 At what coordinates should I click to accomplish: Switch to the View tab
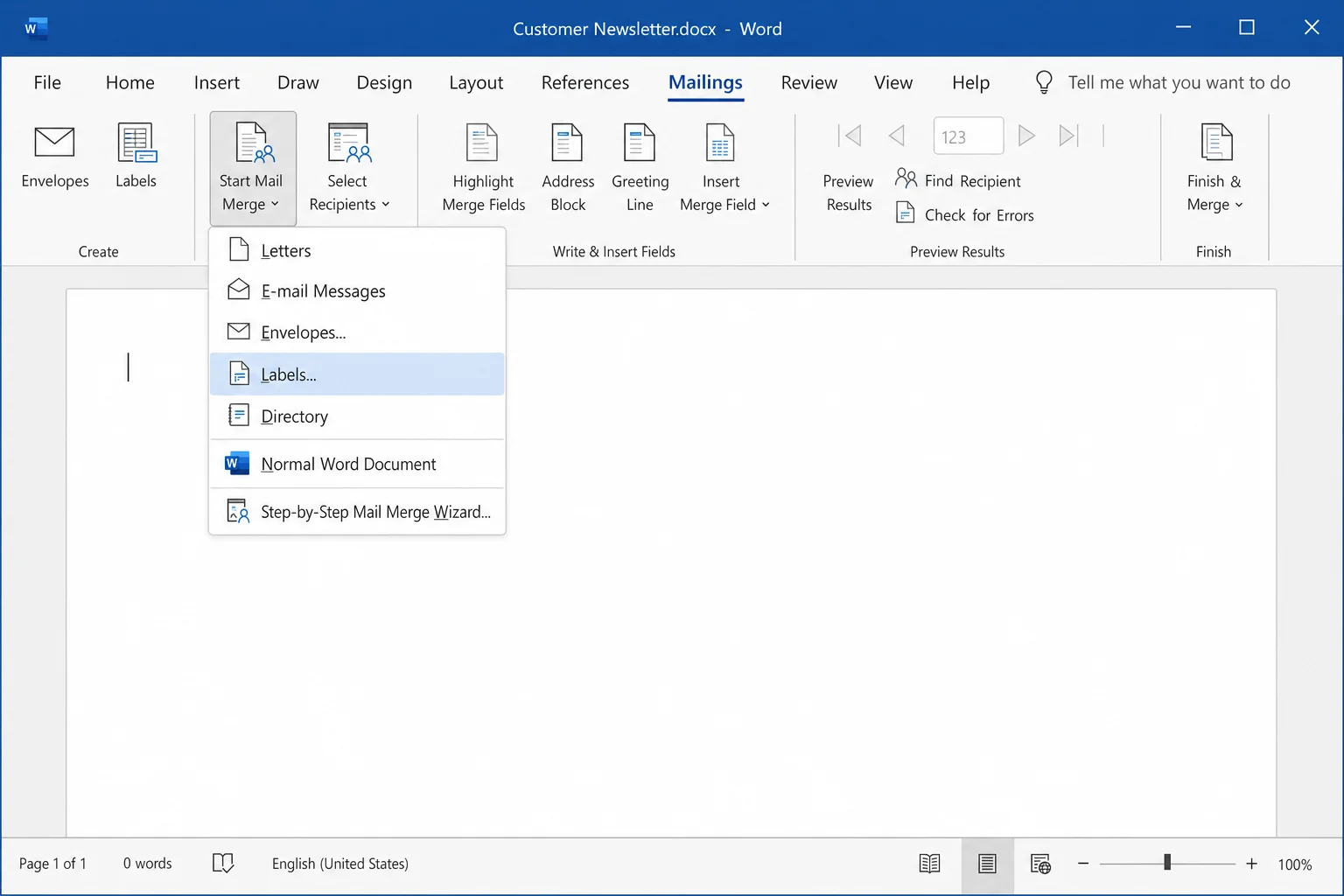tap(893, 82)
